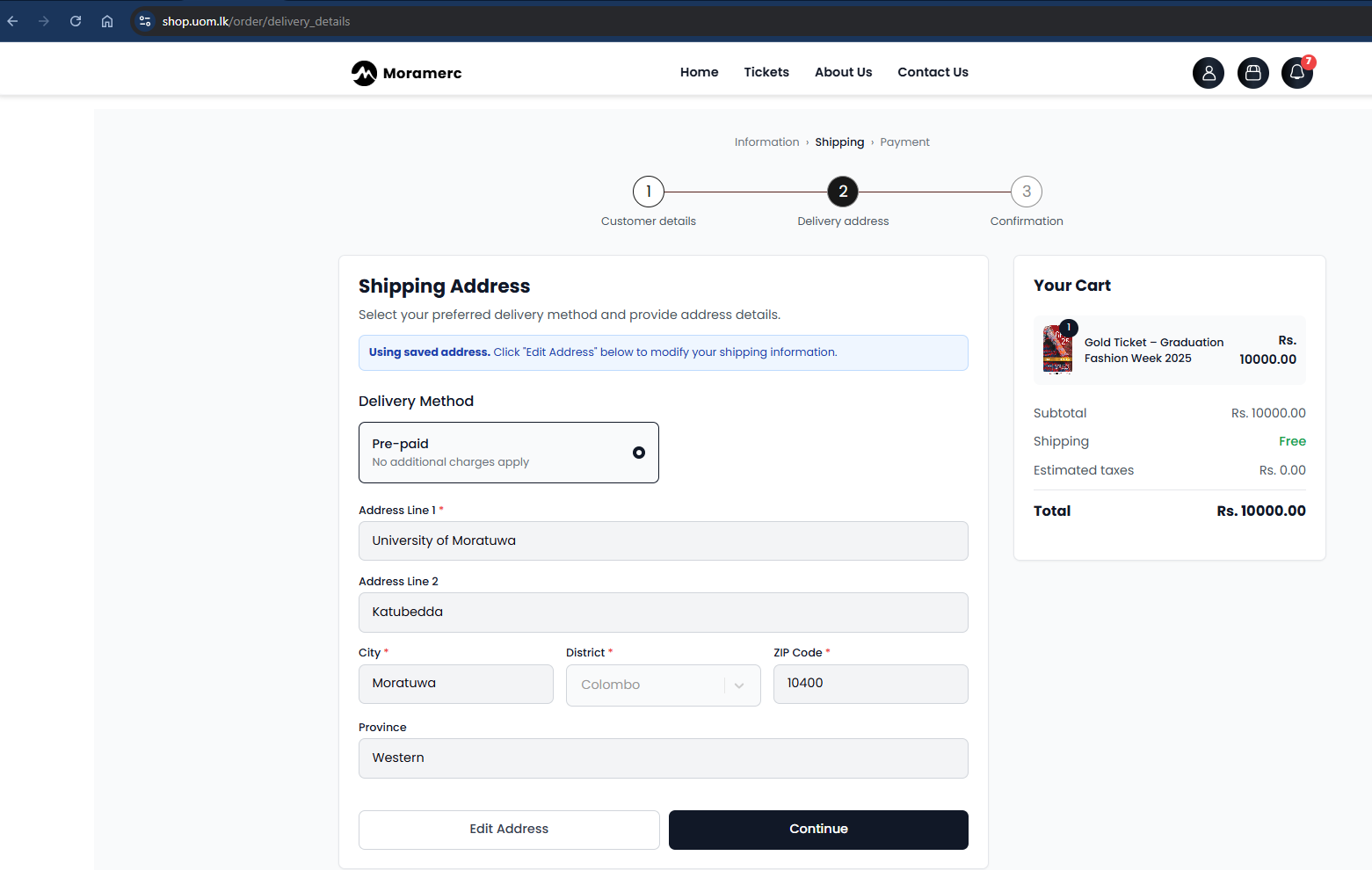Click the Confirmation step label

tap(1027, 221)
